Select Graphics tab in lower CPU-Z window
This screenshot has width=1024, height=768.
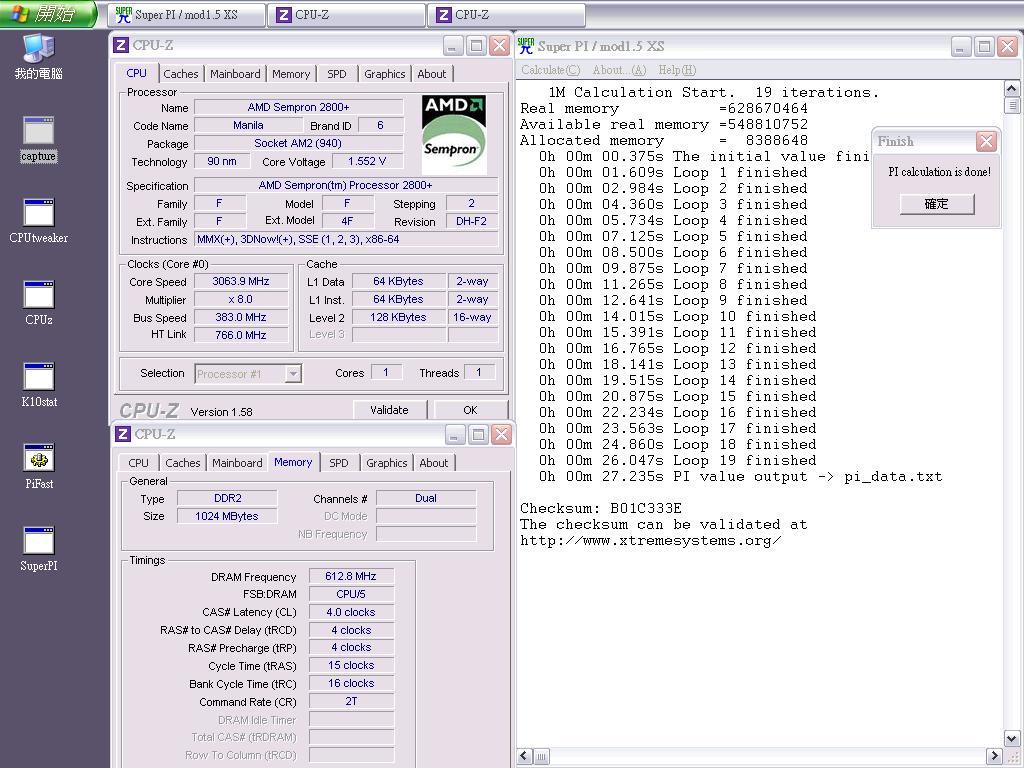(x=387, y=462)
